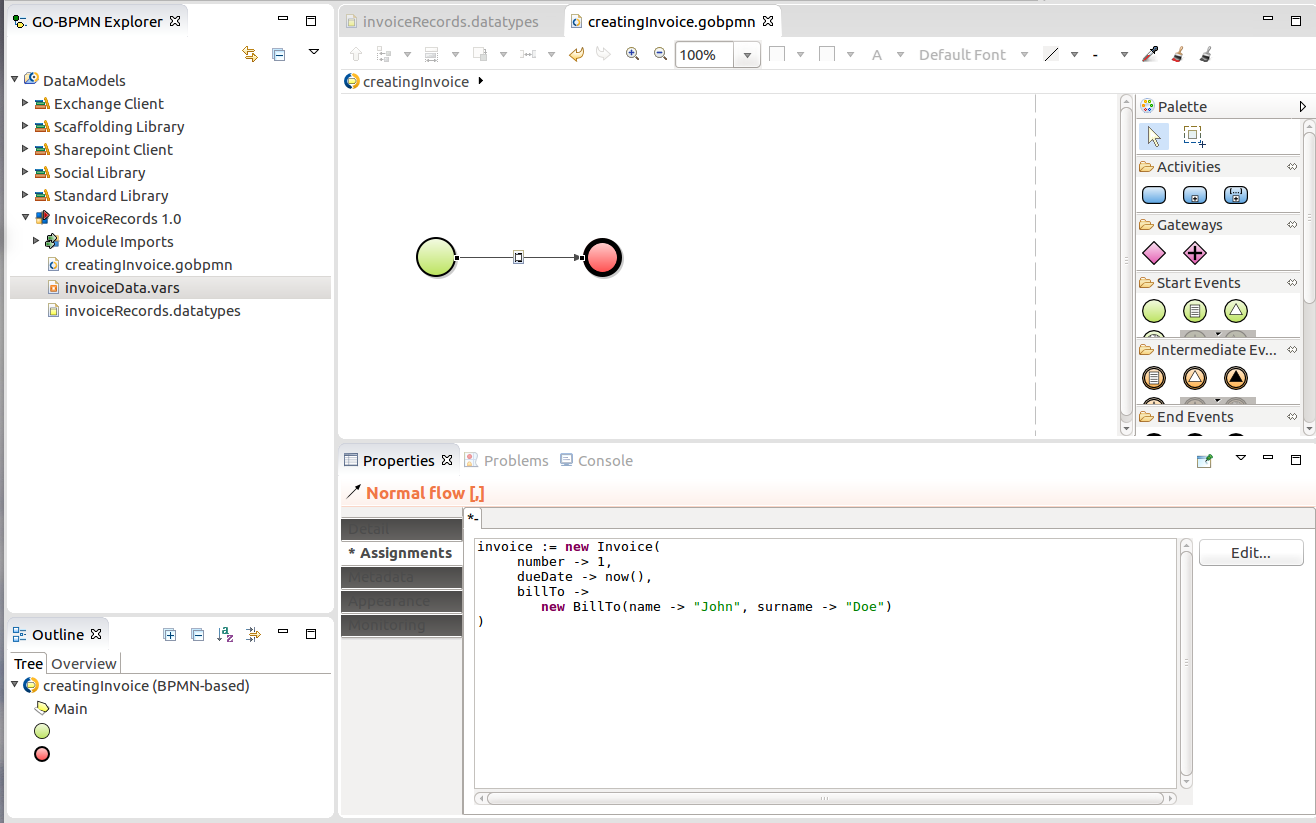1316x823 pixels.
Task: Collapse the DataModels tree node
Action: click(x=15, y=80)
